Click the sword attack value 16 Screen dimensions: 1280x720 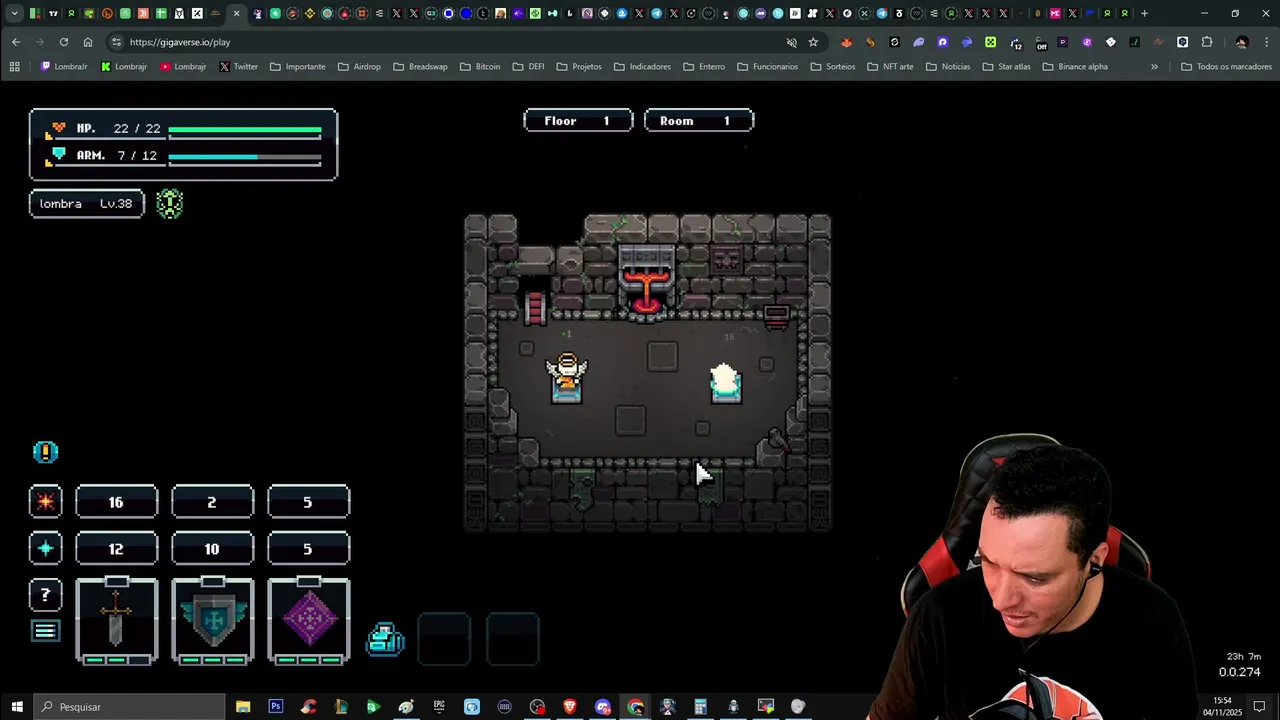(116, 502)
